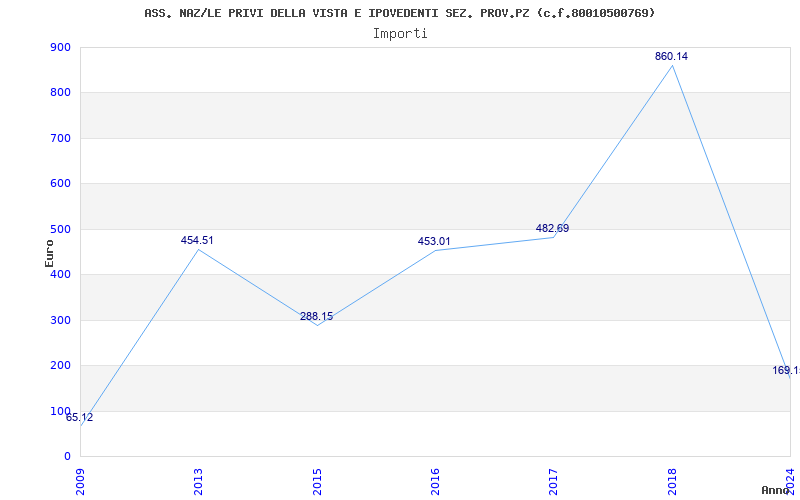The width and height of the screenshot is (800, 500).
Task: Click the 2013 x-axis year label
Action: [198, 482]
